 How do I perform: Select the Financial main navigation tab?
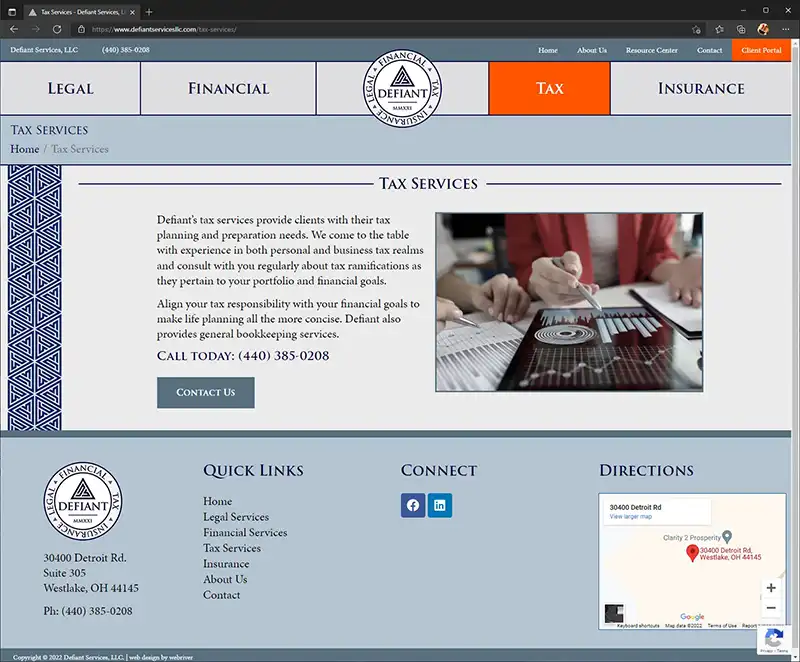(228, 89)
